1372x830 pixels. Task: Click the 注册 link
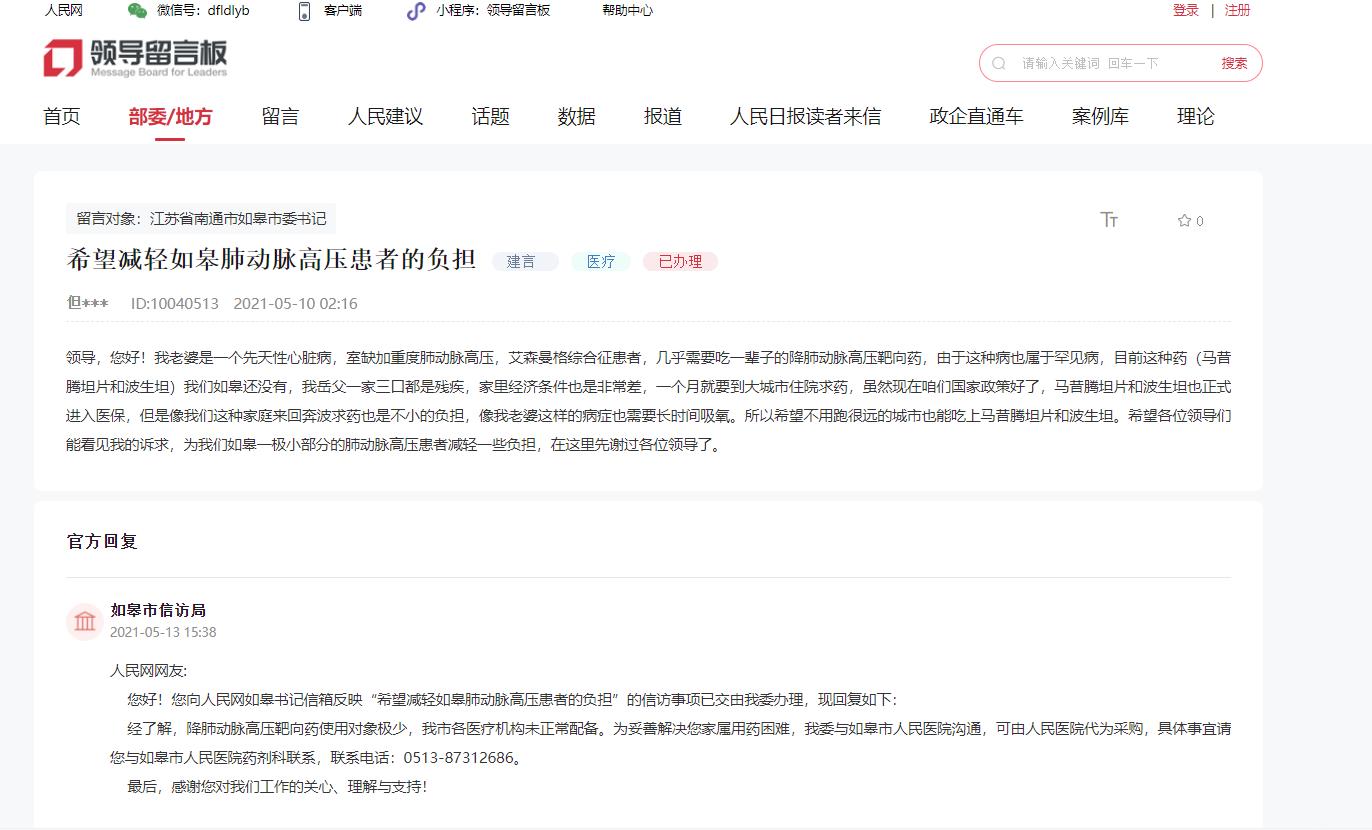pyautogui.click(x=1237, y=10)
